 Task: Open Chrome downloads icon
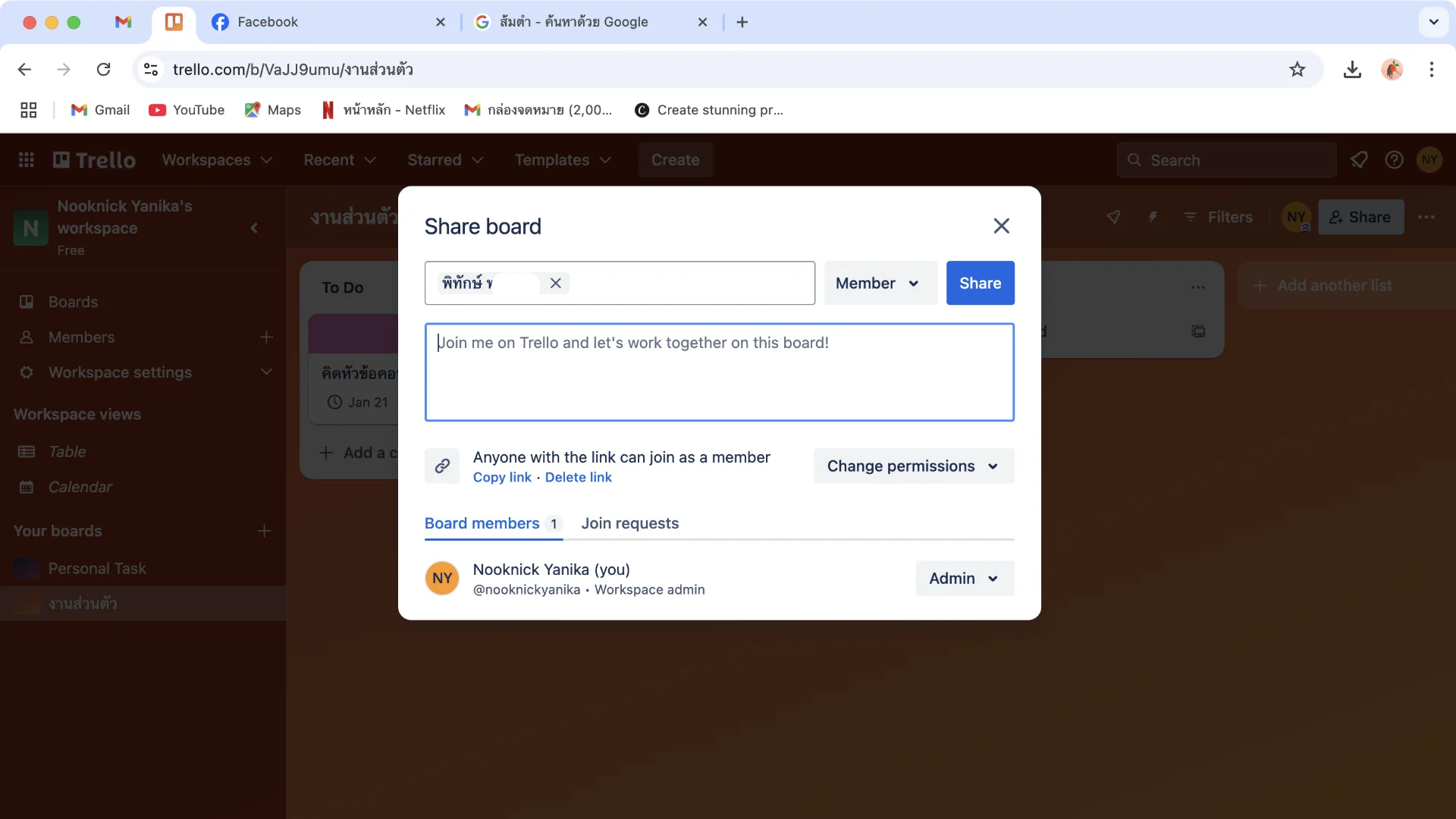[1351, 70]
